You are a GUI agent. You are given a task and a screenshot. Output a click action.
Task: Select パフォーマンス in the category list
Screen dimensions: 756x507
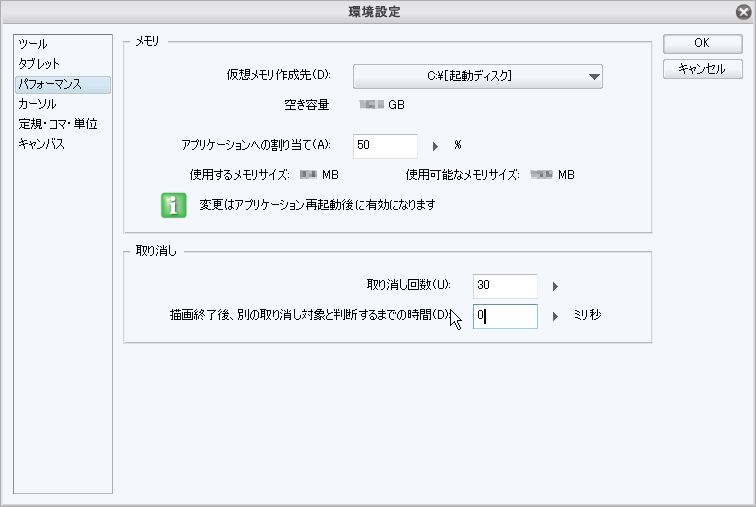63,84
